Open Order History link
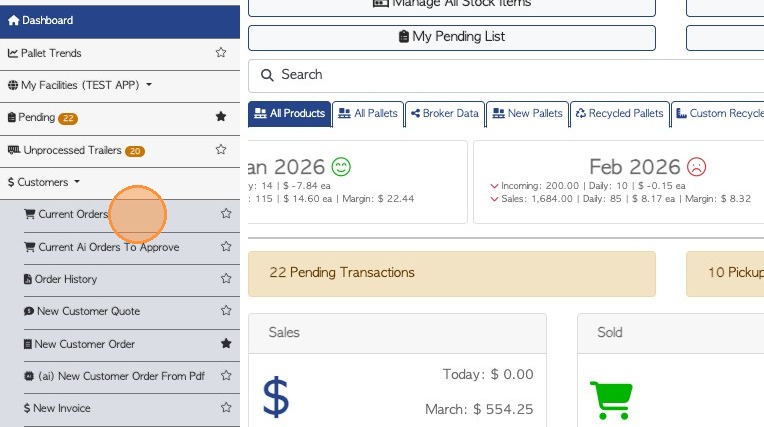The height and width of the screenshot is (427, 764). click(65, 279)
